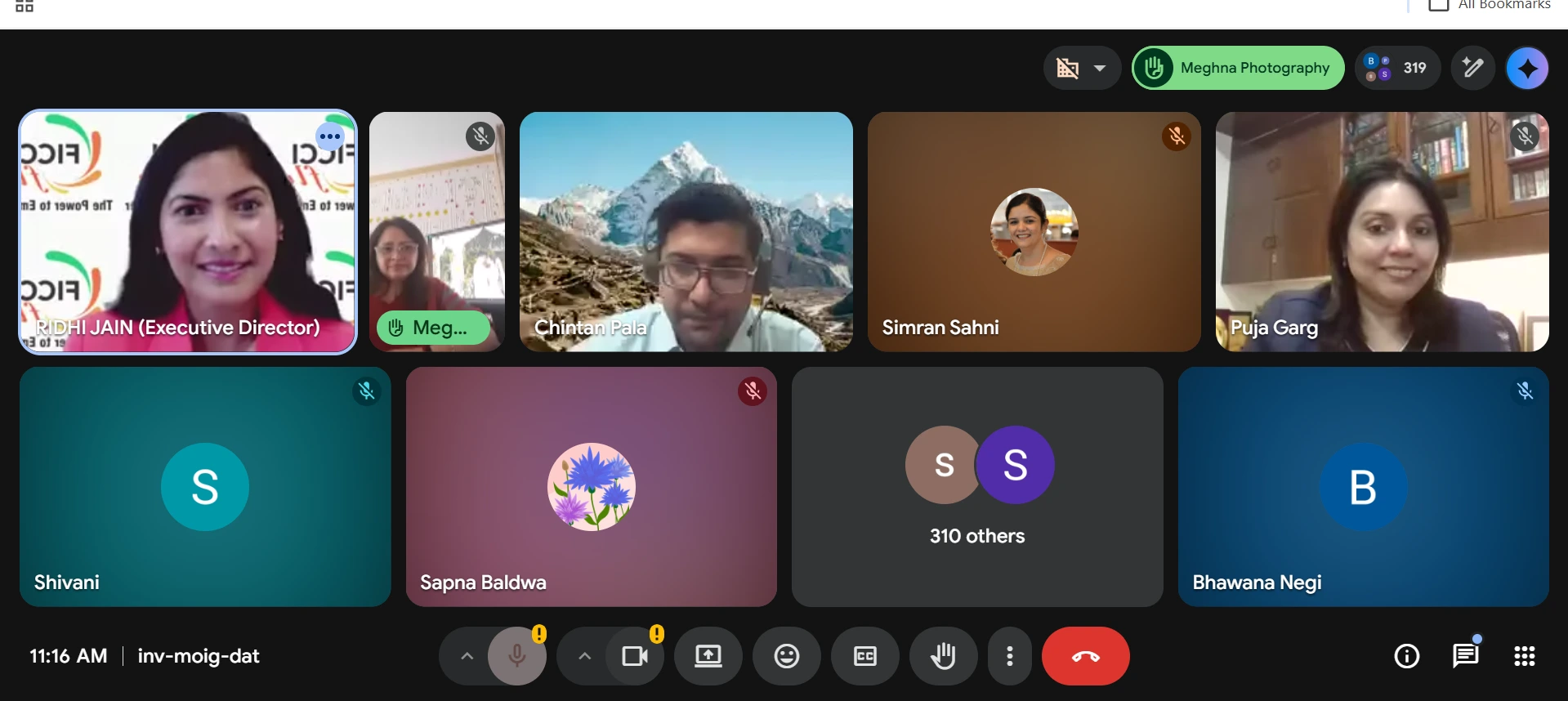Open the three-dot more options menu
The width and height of the screenshot is (1568, 701).
tap(1010, 656)
